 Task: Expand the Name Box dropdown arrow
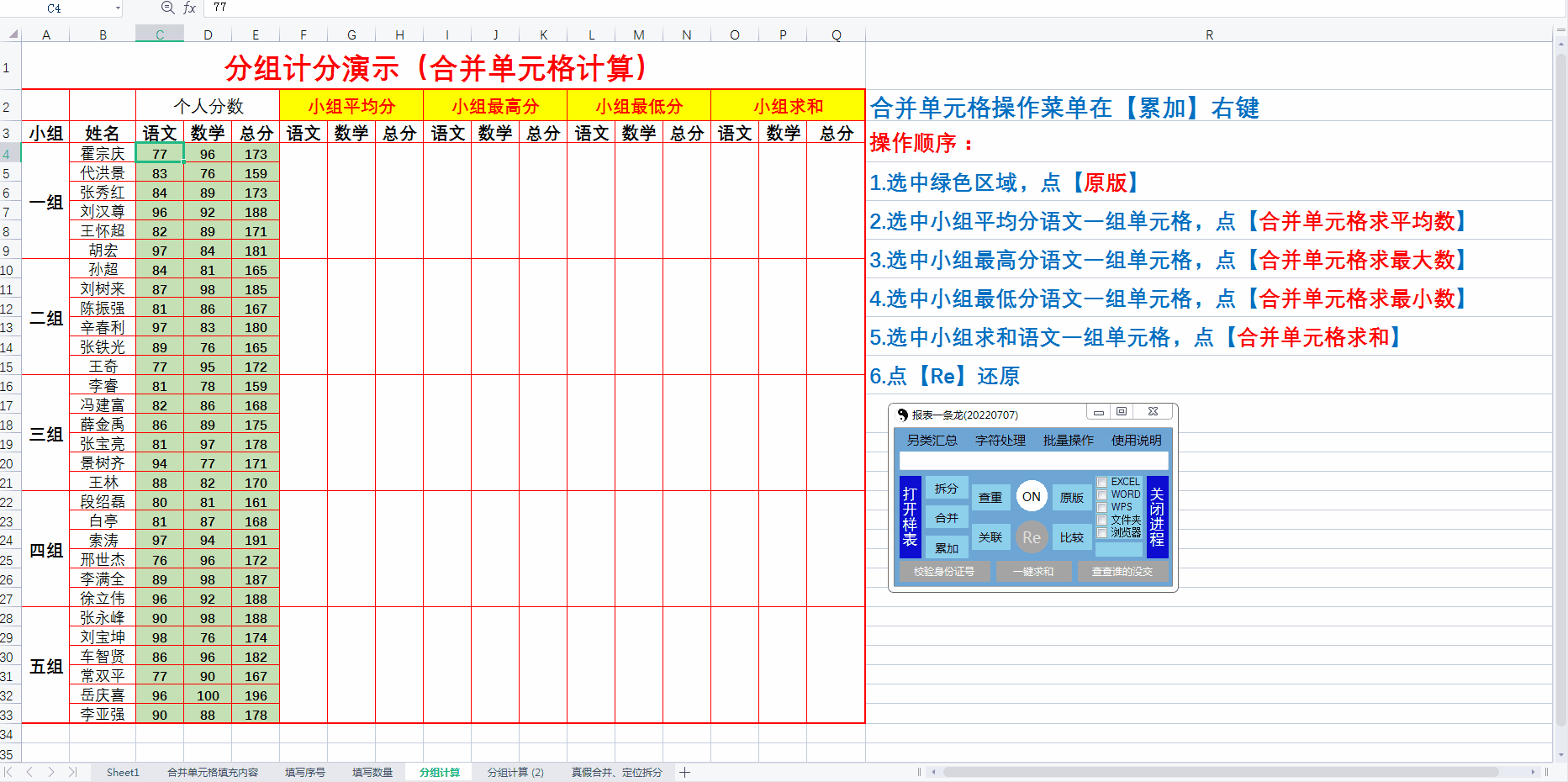pos(118,8)
